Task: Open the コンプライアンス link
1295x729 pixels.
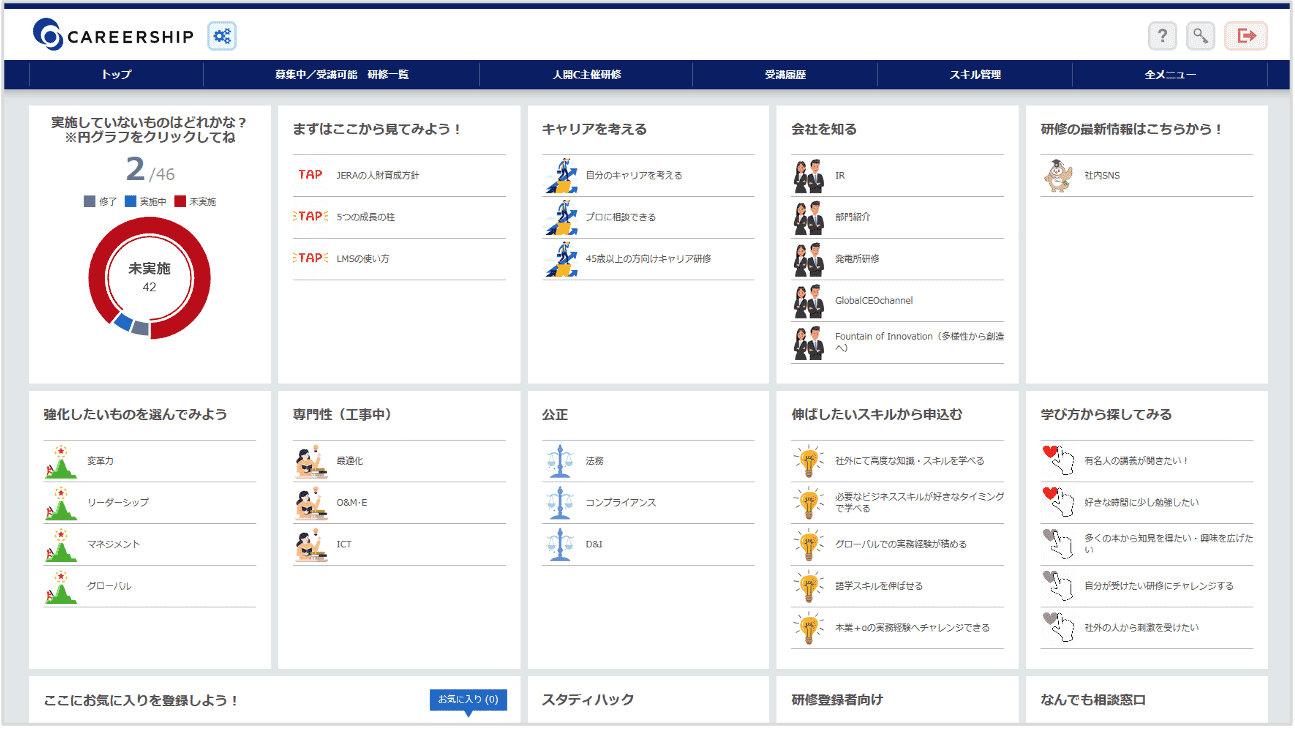Action: click(x=621, y=501)
